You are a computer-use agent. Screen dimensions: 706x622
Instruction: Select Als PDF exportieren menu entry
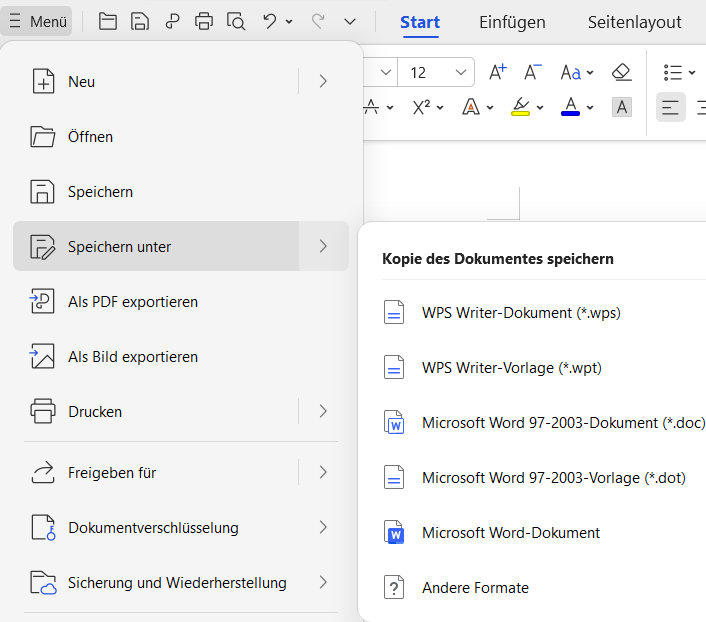[132, 302]
